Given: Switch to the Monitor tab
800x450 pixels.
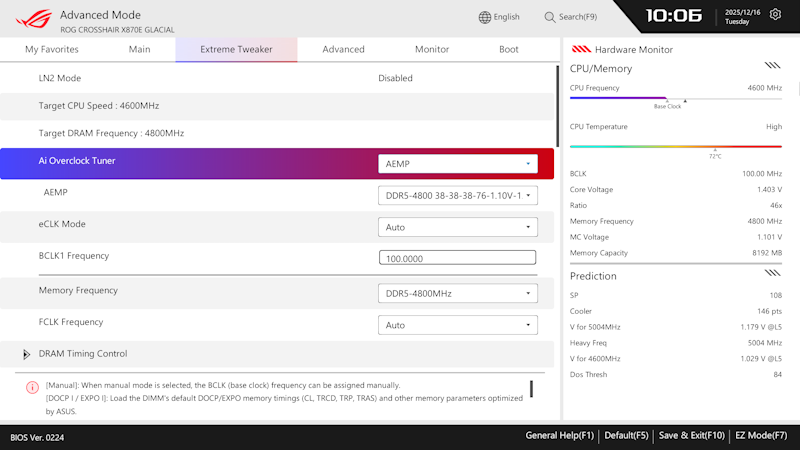Looking at the screenshot, I should click(432, 49).
